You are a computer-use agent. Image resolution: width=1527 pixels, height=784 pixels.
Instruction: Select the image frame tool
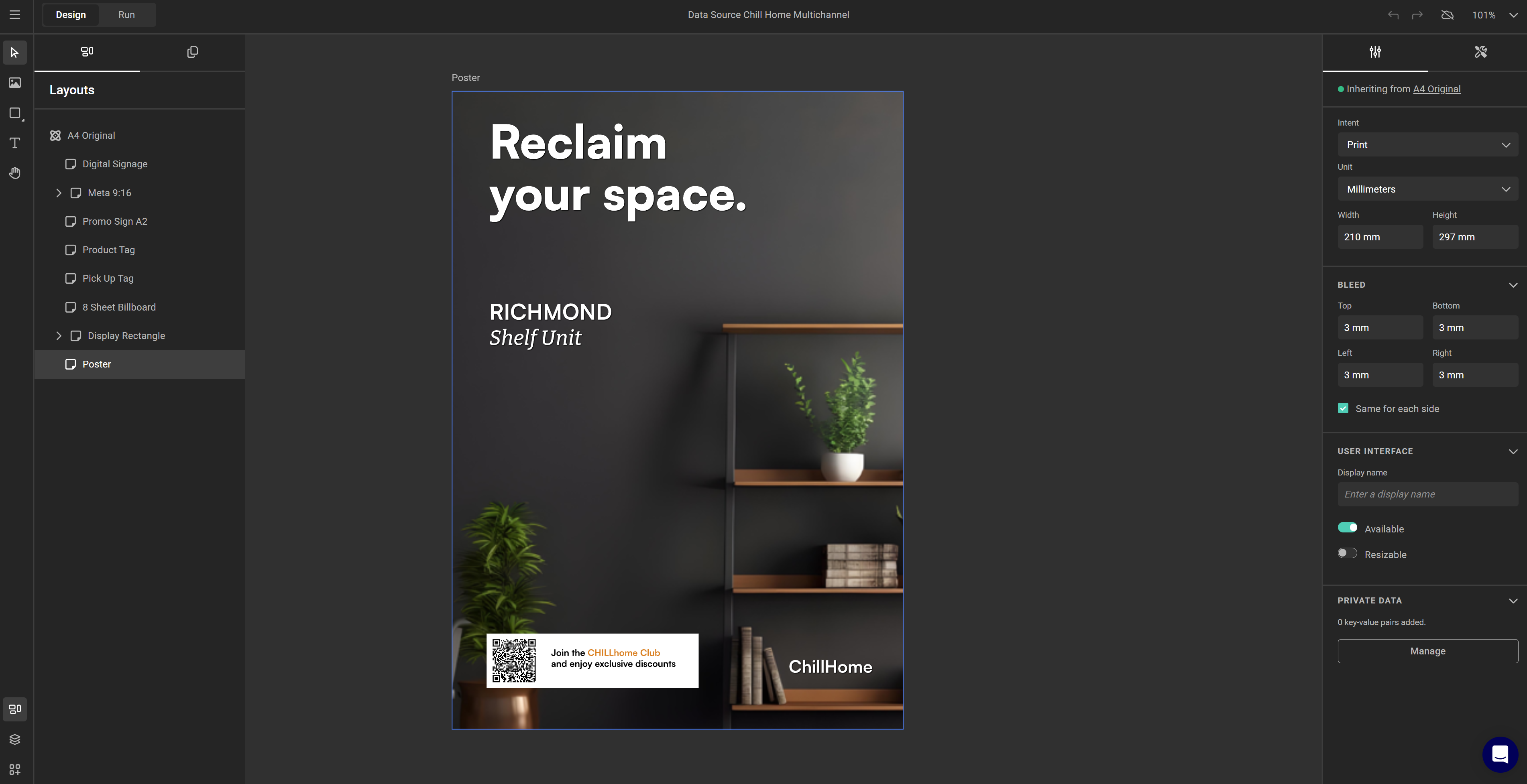pos(15,83)
